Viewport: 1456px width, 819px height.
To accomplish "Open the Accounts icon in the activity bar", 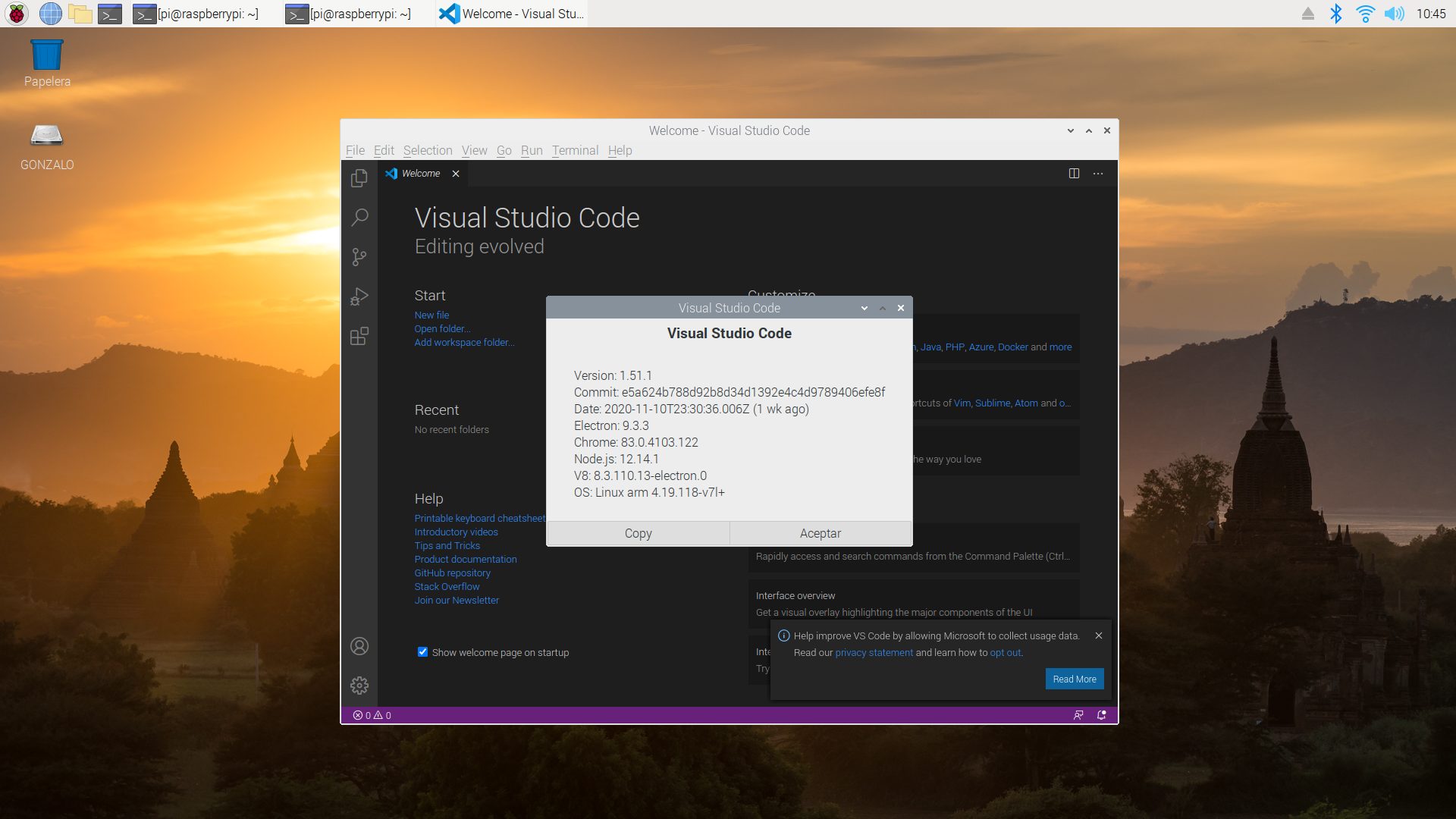I will (x=359, y=645).
